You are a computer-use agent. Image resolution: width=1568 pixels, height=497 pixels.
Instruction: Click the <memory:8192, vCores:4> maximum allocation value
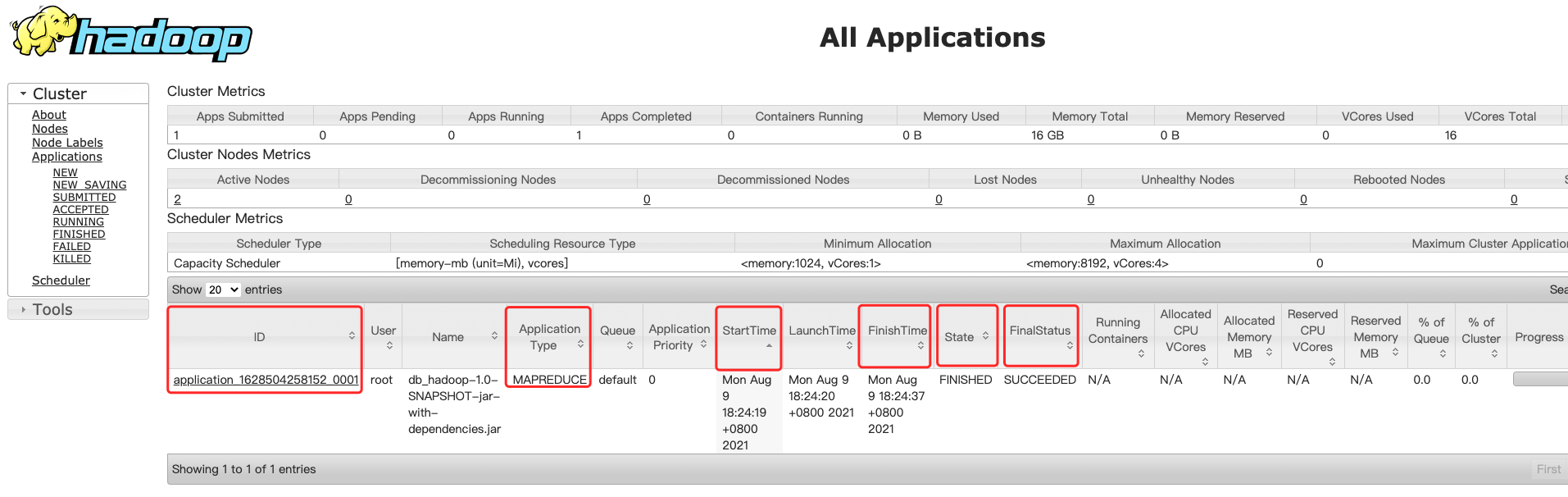click(x=1098, y=263)
